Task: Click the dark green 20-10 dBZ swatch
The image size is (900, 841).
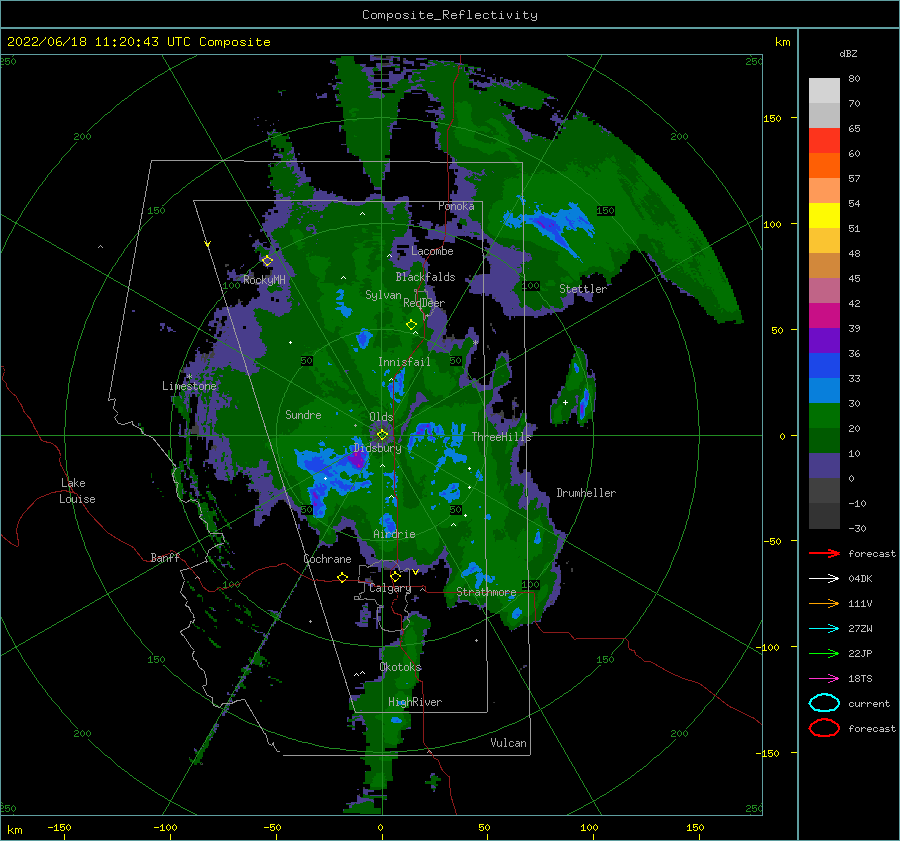Action: coord(824,441)
